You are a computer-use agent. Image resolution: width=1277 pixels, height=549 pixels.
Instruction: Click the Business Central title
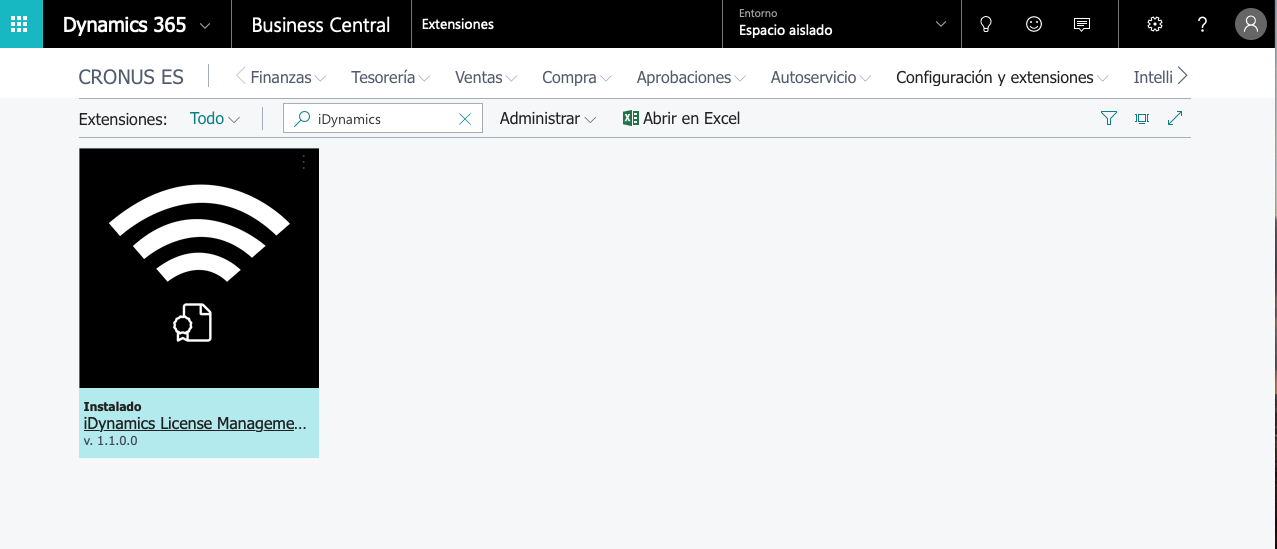pos(321,25)
